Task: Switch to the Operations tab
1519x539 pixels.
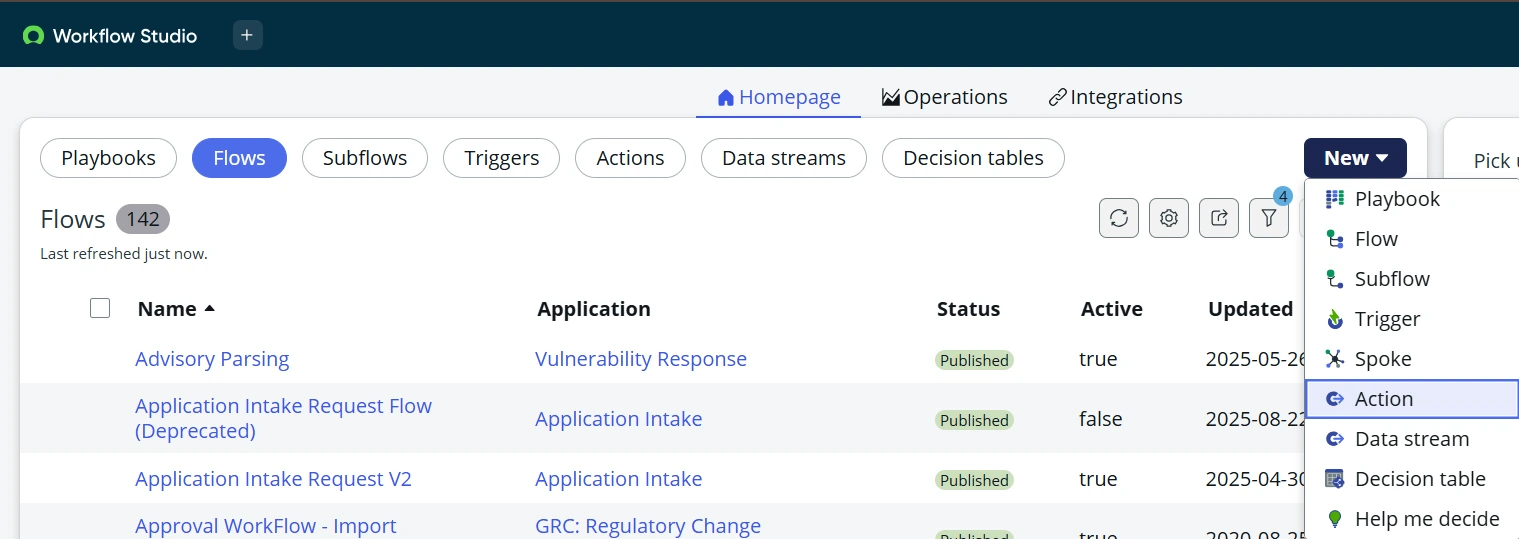Action: (944, 97)
